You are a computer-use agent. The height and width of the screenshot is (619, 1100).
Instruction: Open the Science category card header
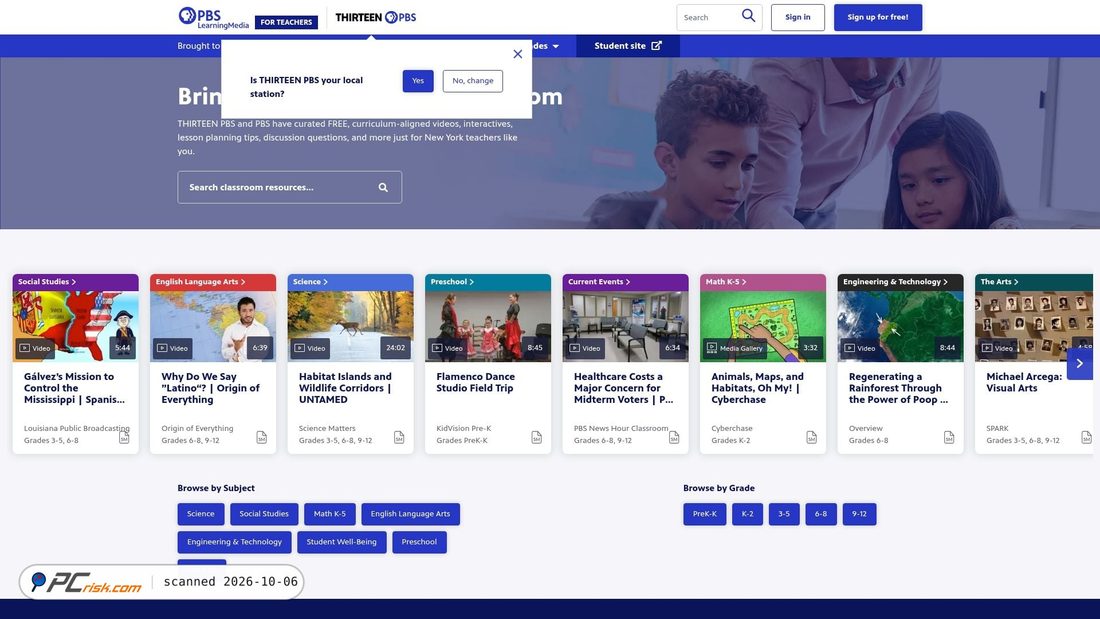coord(351,282)
